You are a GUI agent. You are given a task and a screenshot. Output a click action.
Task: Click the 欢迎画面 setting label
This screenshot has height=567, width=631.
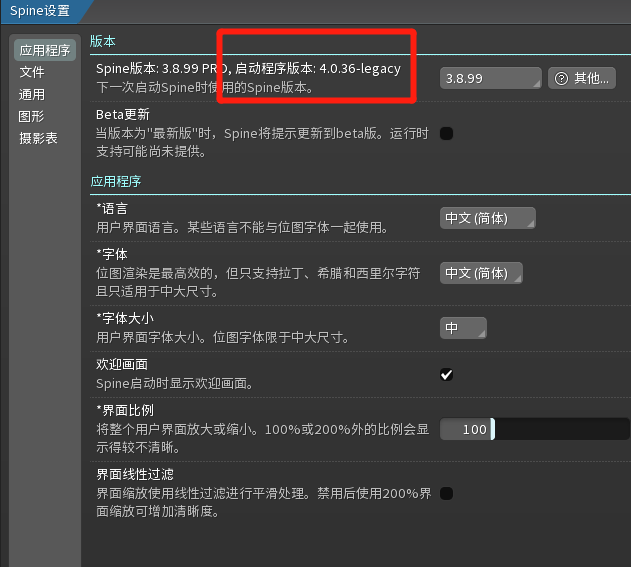(122, 365)
